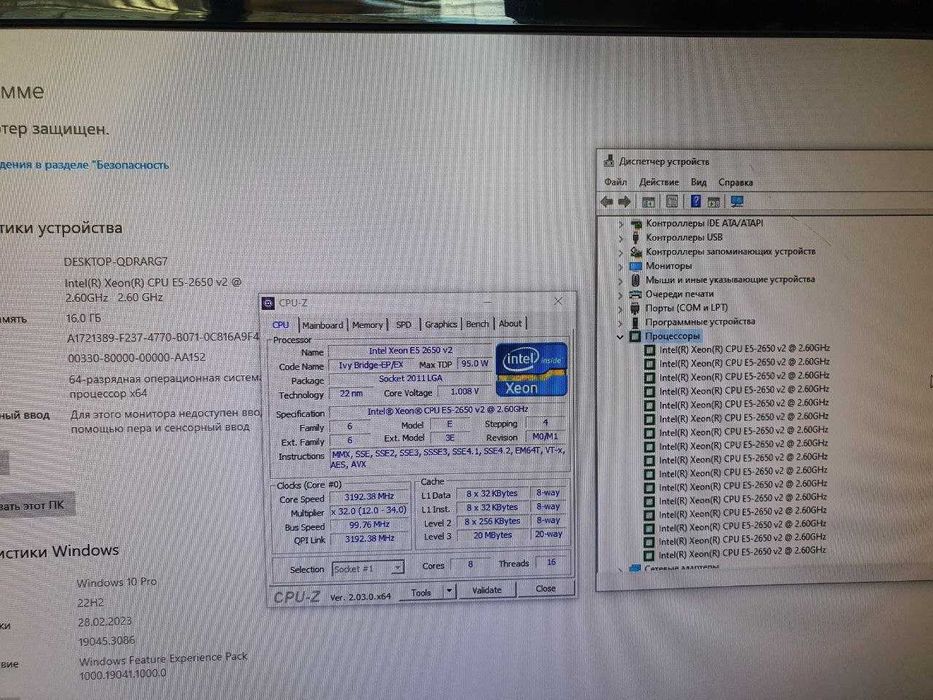Click the storage controllers category icon
Screen dimensions: 933x700
coord(635,252)
